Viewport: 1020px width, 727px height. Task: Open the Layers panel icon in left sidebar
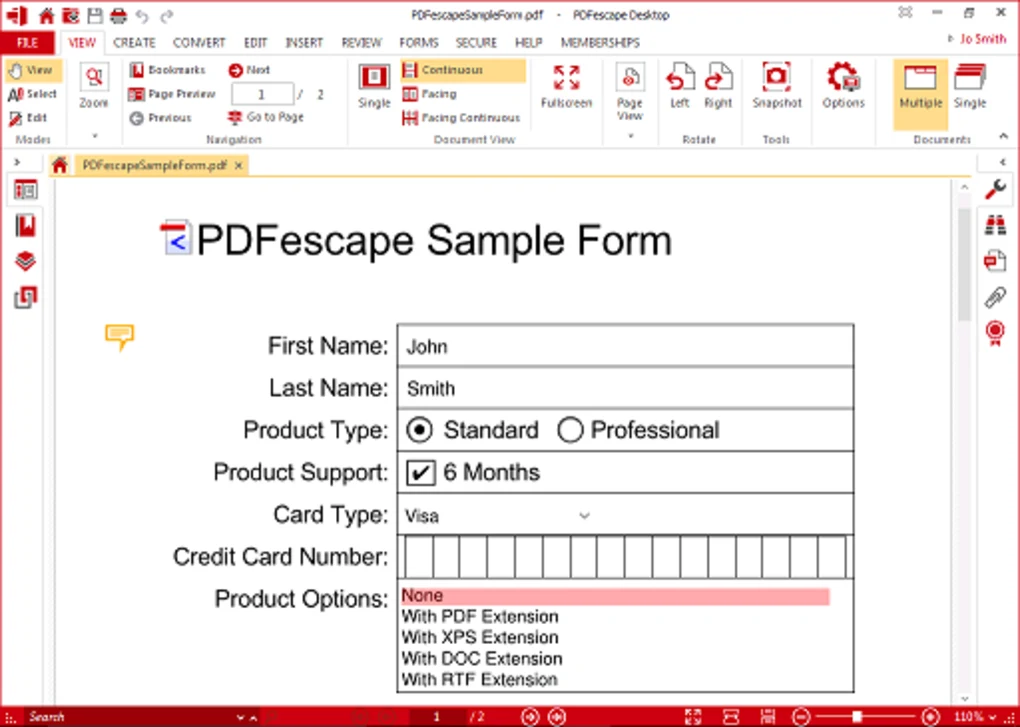tap(24, 260)
